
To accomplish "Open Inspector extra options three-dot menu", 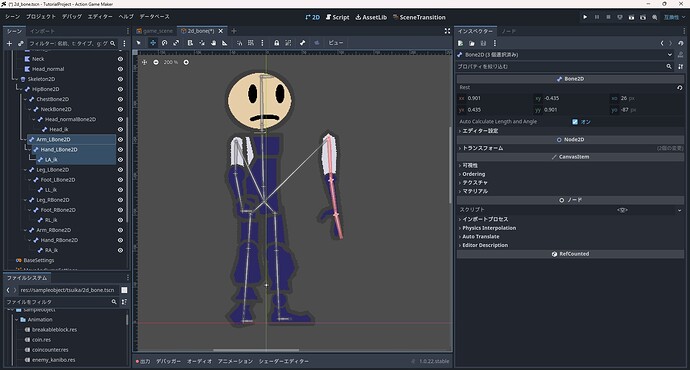I will pyautogui.click(x=495, y=43).
